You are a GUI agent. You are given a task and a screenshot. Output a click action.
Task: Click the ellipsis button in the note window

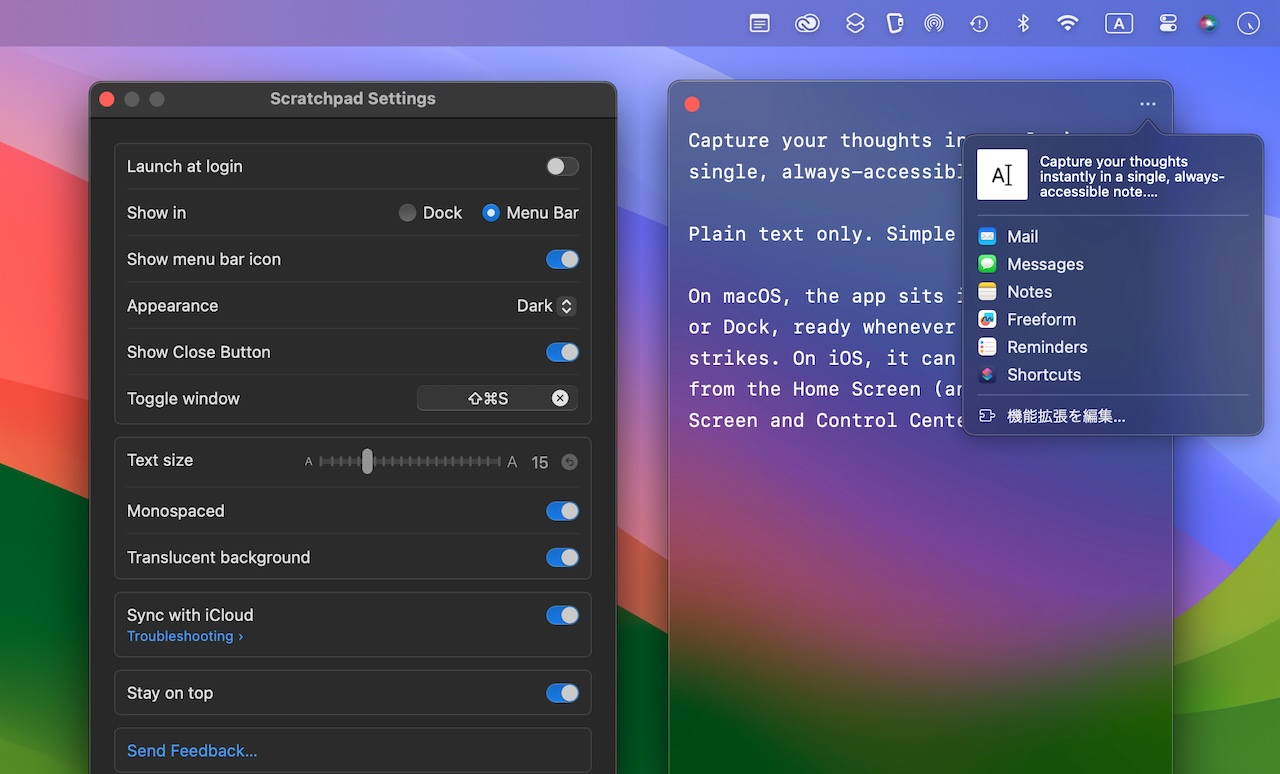(x=1147, y=104)
